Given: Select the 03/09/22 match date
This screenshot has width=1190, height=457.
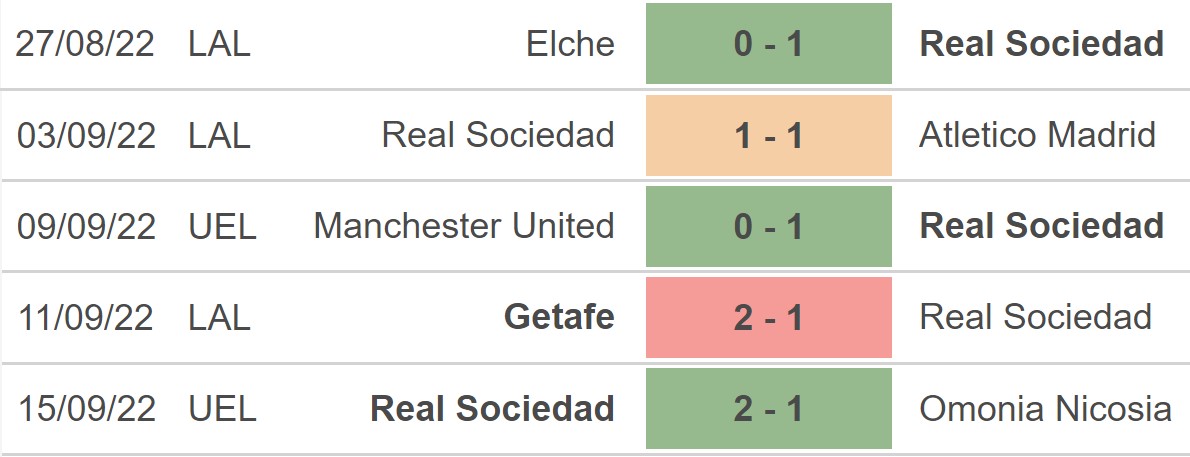Looking at the screenshot, I should (x=86, y=135).
